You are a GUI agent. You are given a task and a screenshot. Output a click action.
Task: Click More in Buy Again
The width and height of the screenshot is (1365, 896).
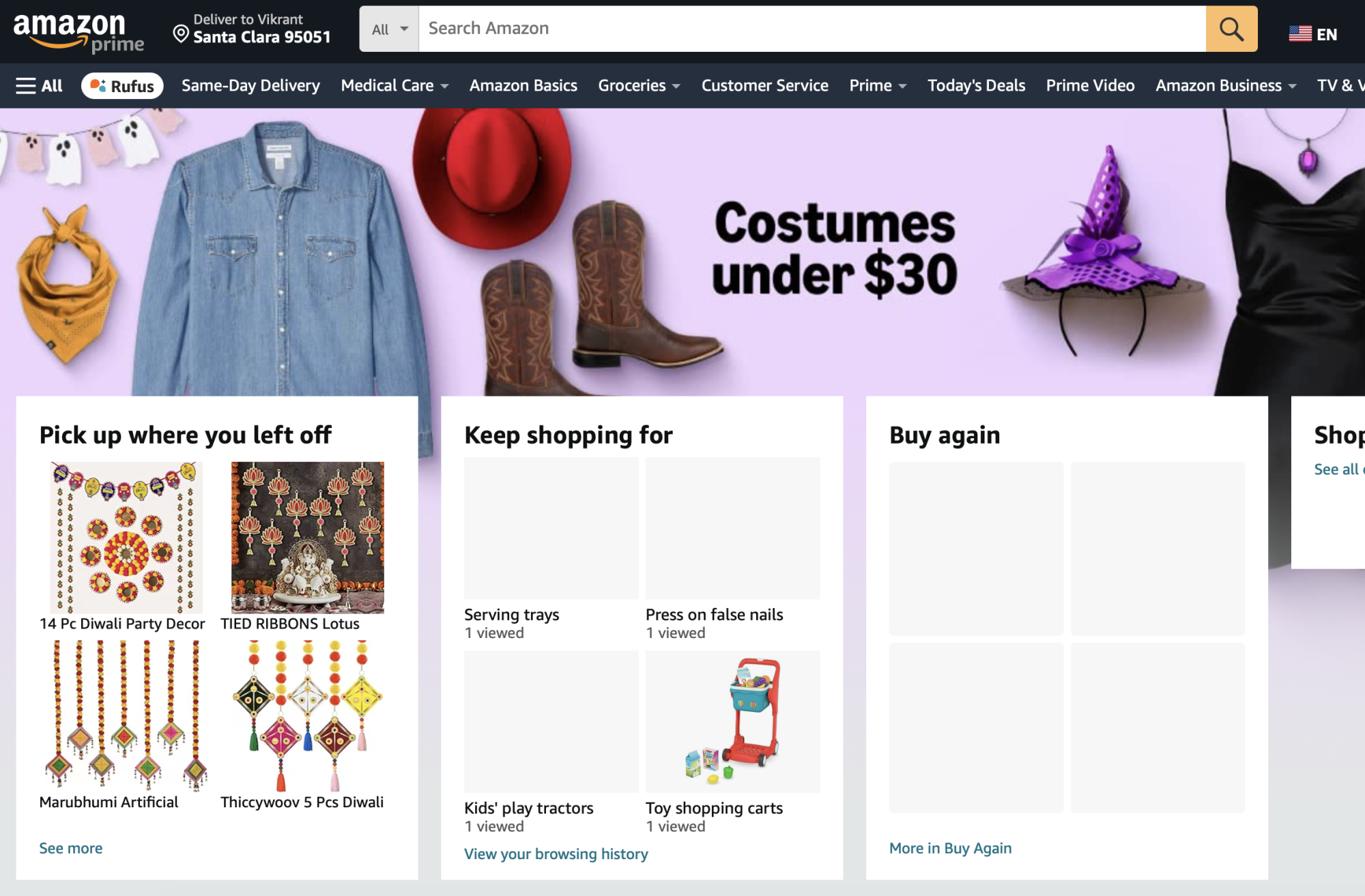coord(949,848)
